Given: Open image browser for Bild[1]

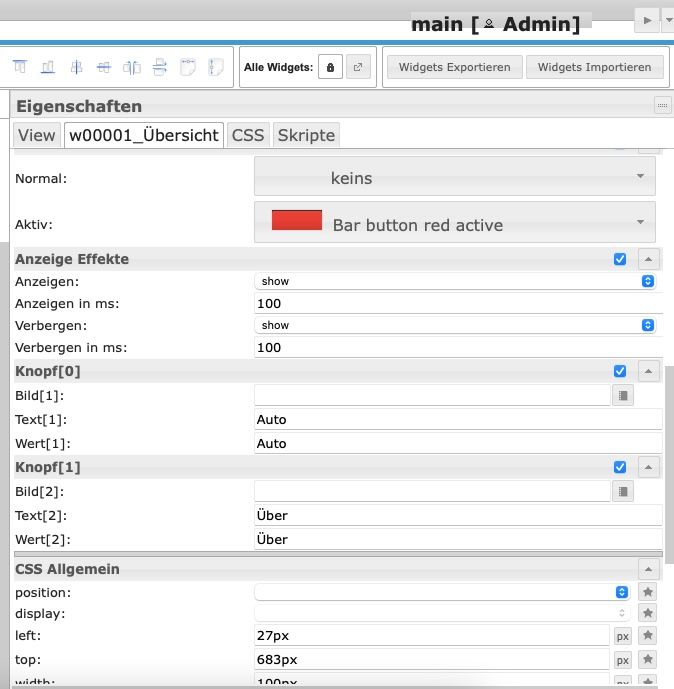Looking at the screenshot, I should [623, 395].
